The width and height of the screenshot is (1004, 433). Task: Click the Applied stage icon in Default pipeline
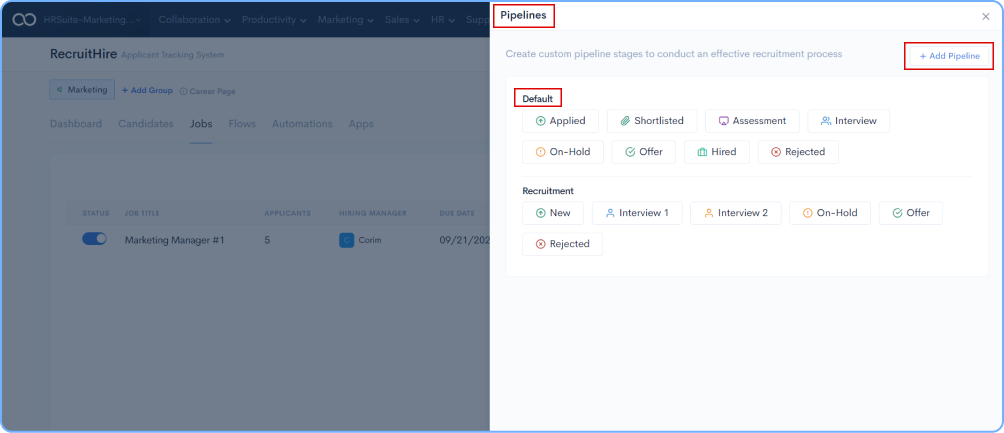[x=541, y=121]
